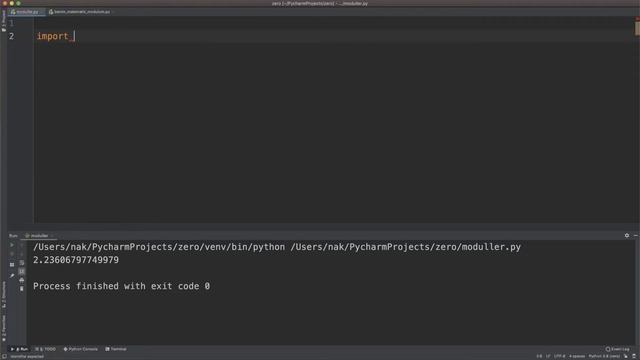Viewport: 640px width, 360px height.
Task: Open the Run tool window button
Action: point(20,349)
